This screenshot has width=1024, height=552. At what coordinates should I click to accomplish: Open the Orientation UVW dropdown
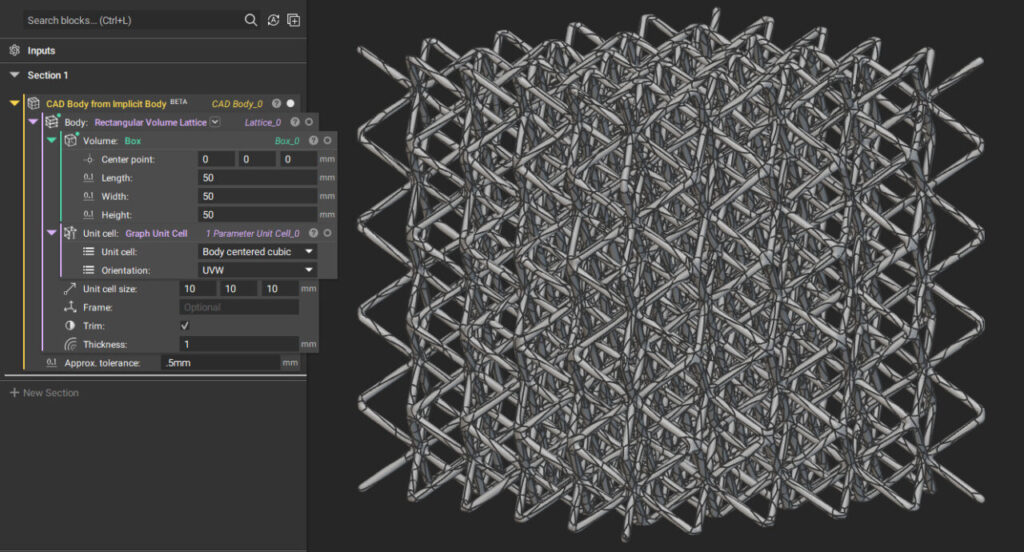[257, 270]
